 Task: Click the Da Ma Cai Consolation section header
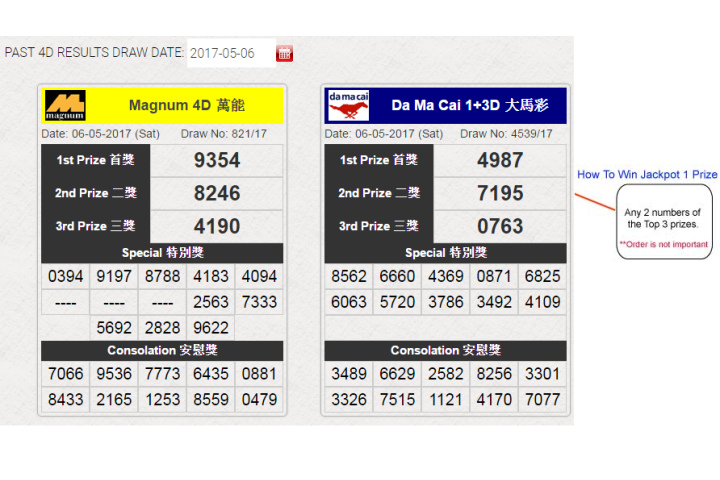[445, 350]
